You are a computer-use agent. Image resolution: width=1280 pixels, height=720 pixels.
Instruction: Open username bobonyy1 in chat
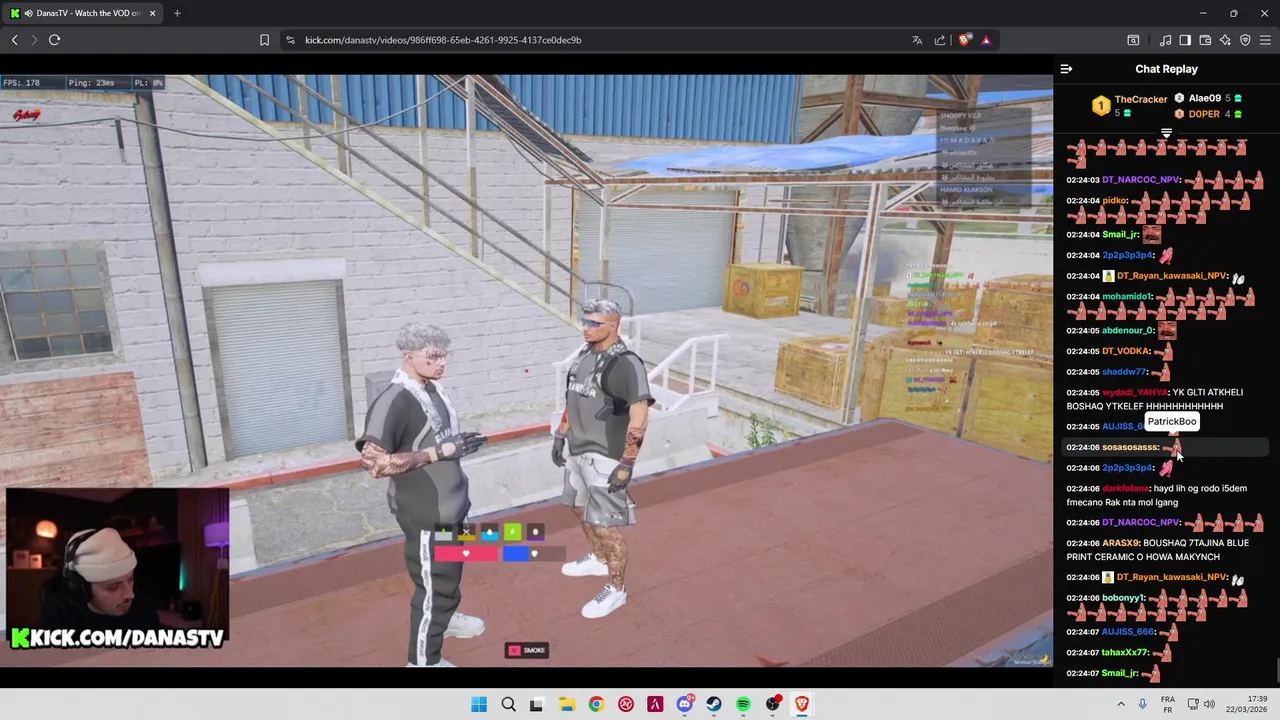[1123, 598]
